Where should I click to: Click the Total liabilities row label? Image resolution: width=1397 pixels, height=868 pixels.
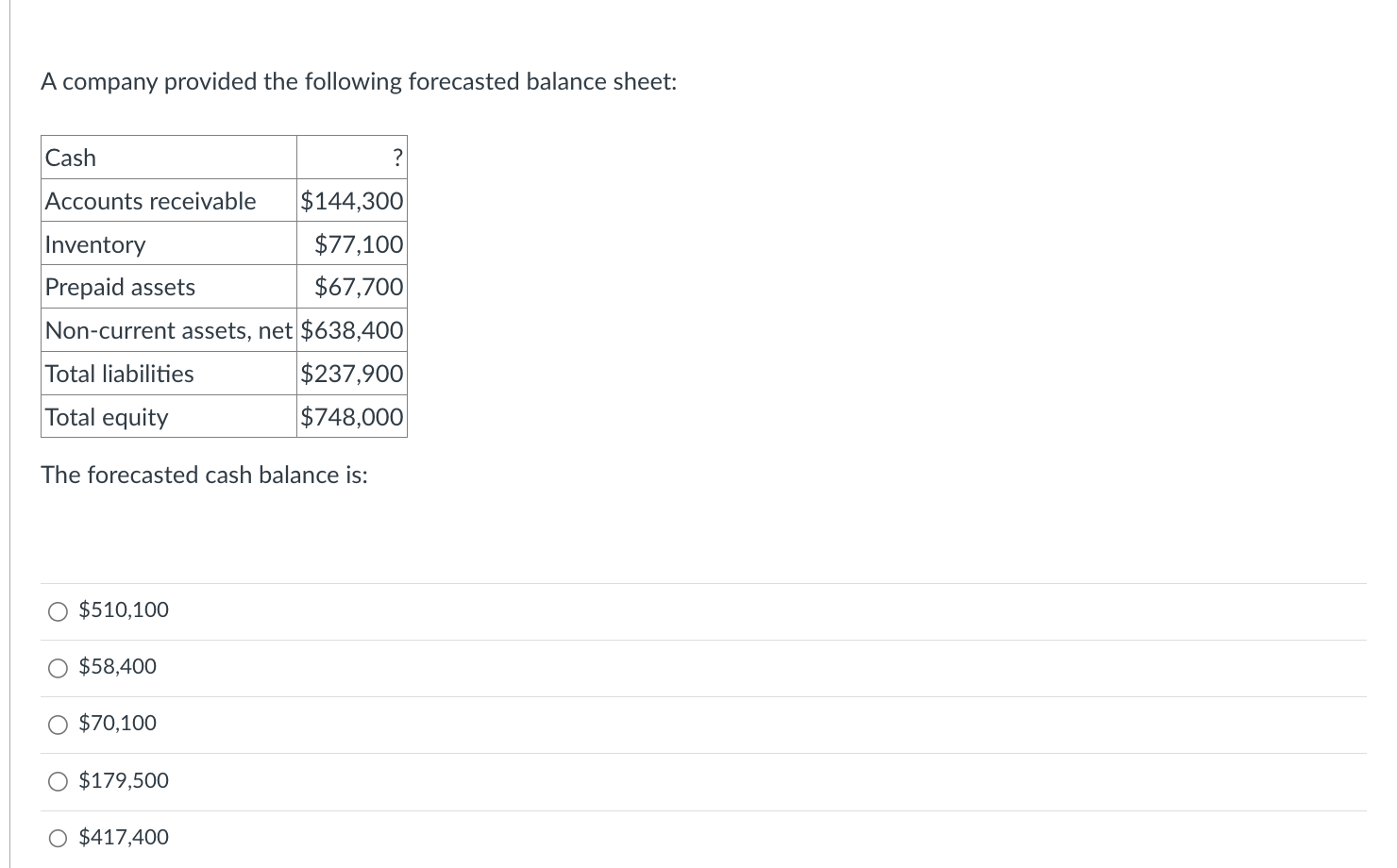(169, 374)
